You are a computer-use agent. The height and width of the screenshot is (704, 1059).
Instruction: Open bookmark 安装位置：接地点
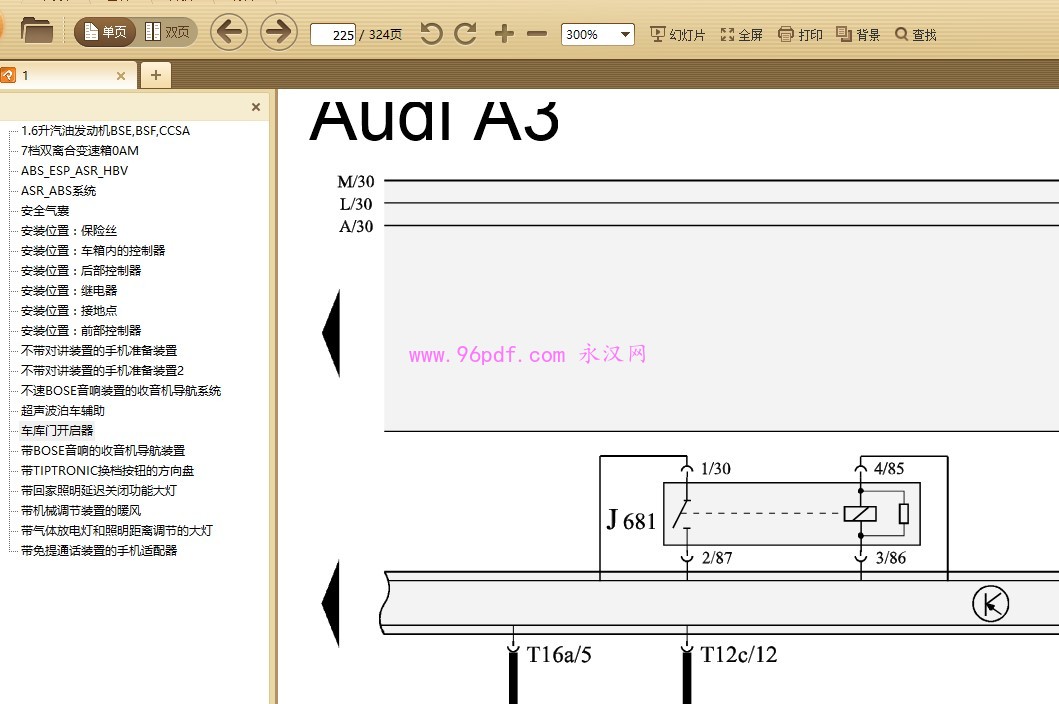pyautogui.click(x=69, y=311)
